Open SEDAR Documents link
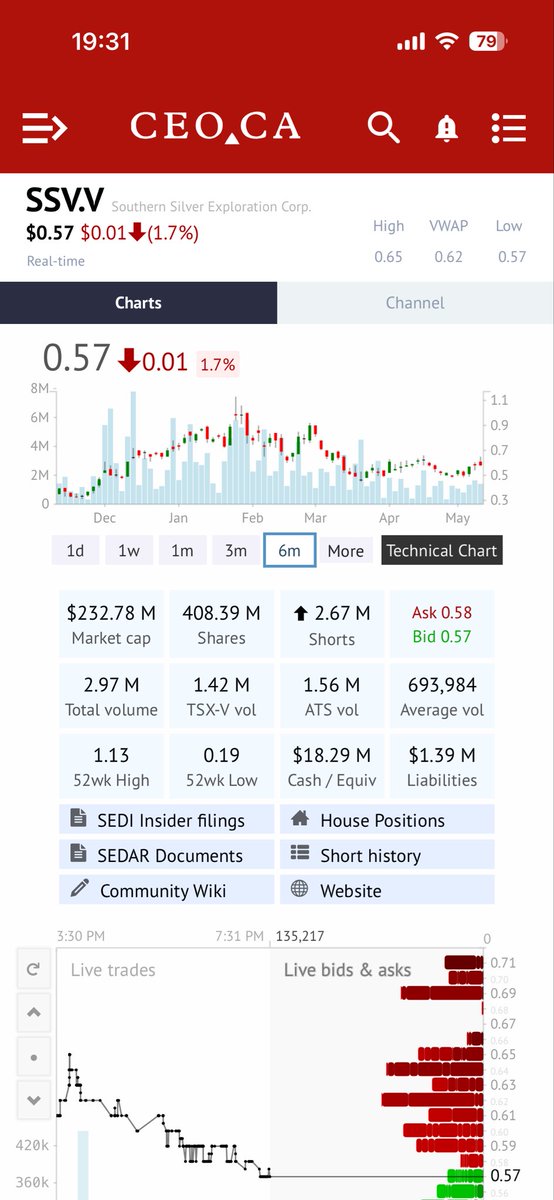The width and height of the screenshot is (554, 1200). [167, 855]
